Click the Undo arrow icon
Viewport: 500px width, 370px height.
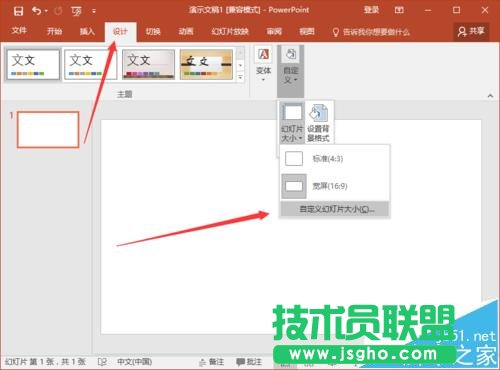point(36,11)
